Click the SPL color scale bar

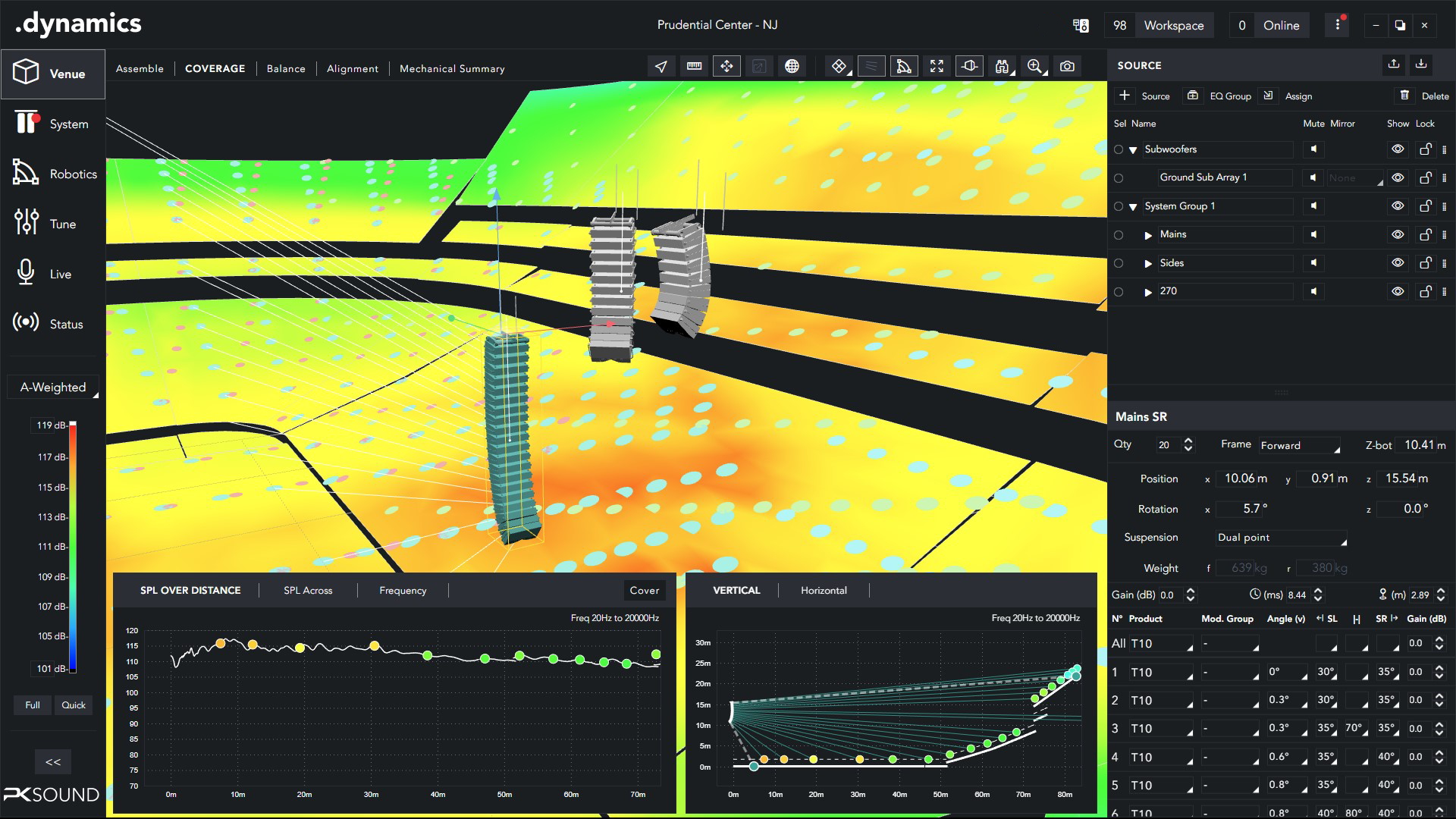pos(73,548)
